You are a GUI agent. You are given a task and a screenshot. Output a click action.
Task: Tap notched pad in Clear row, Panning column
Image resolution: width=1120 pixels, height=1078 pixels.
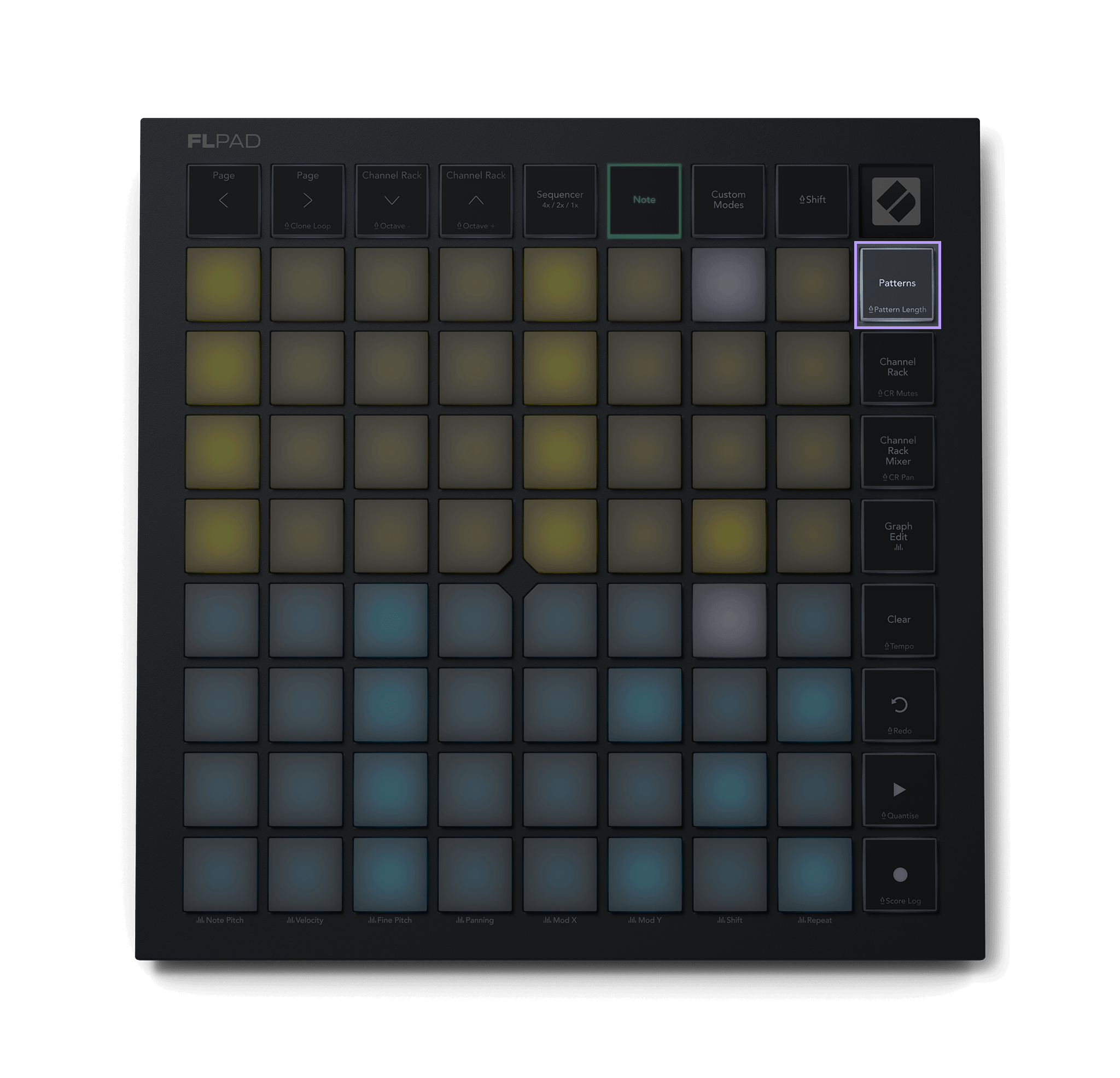pos(475,620)
